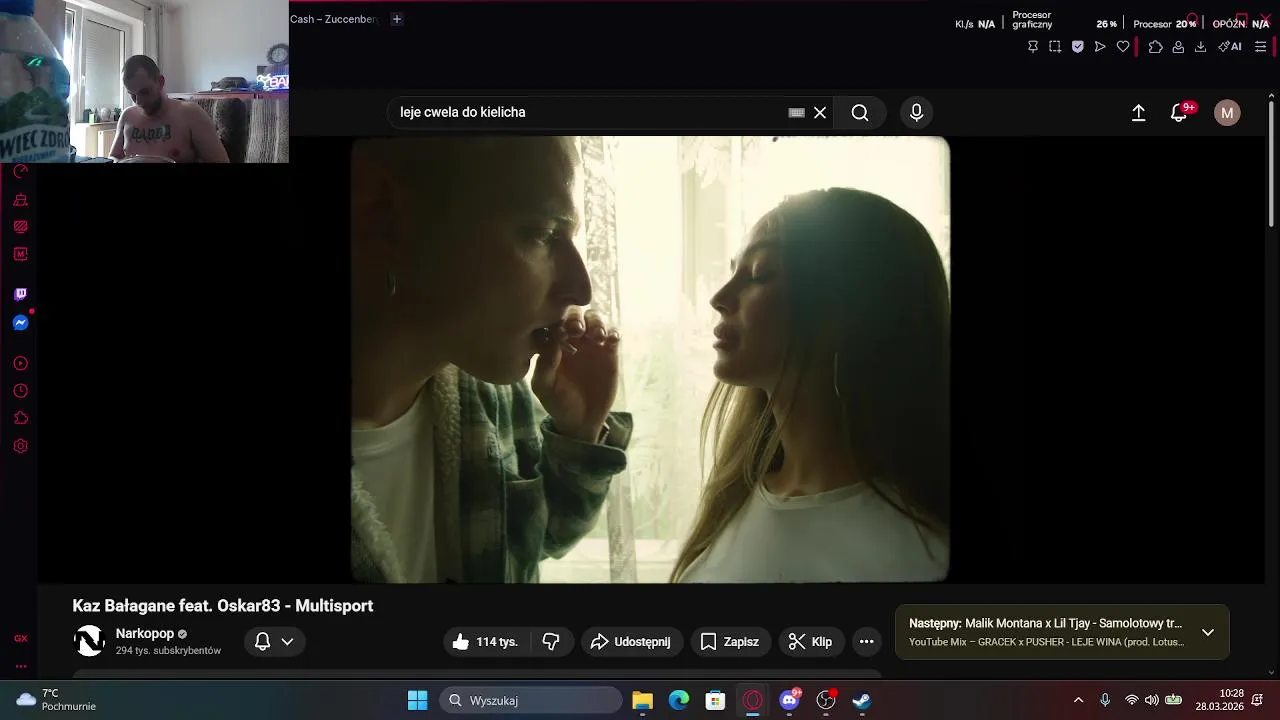Viewport: 1280px width, 720px height.
Task: Open more actions three-dots menu
Action: click(867, 642)
